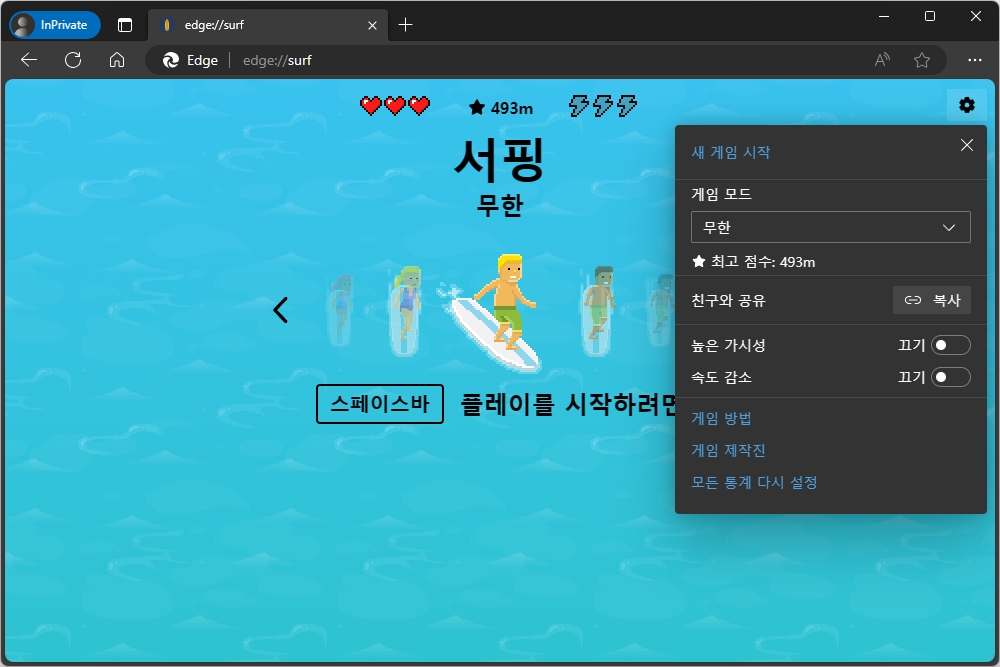Open the 게임 제작진 link
Screen dimensions: 1000x667
(728, 450)
